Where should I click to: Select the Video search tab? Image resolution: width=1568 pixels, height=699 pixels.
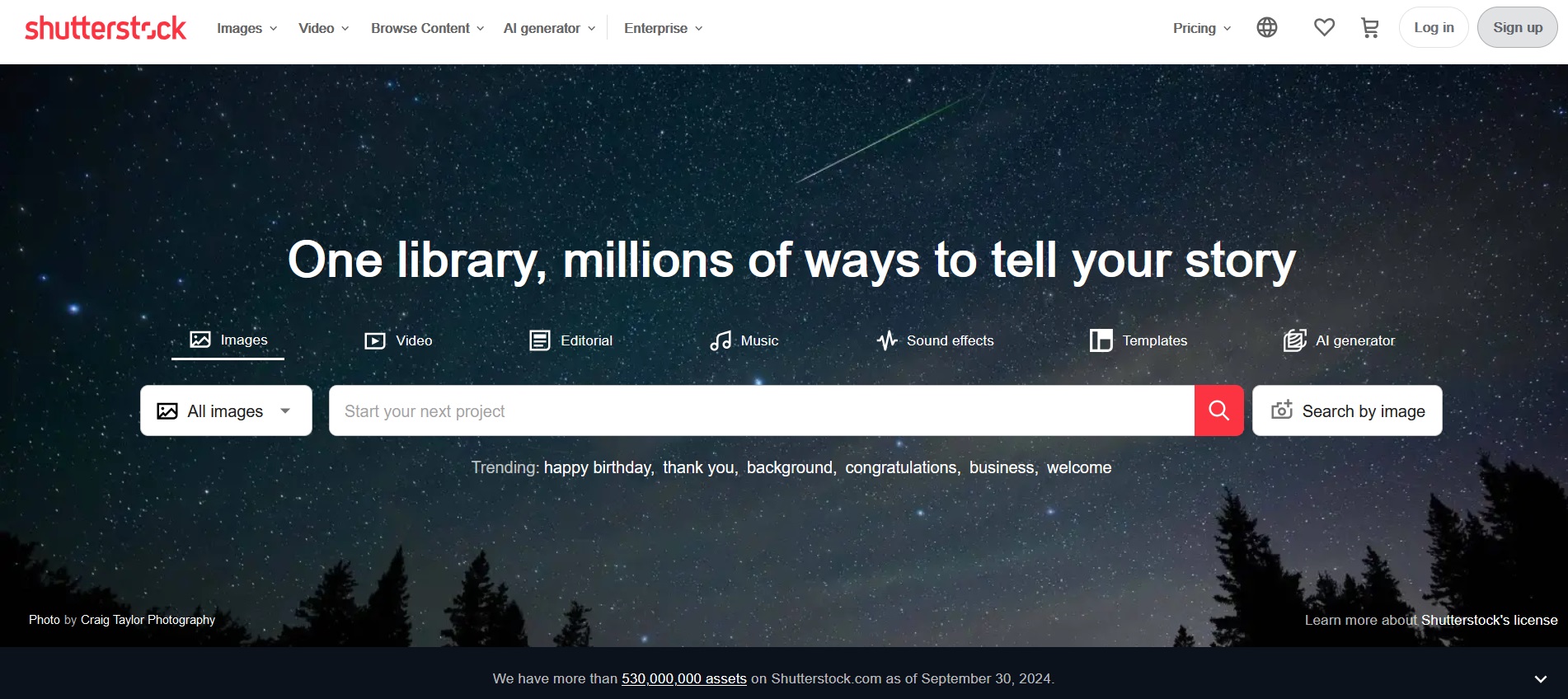click(x=398, y=340)
